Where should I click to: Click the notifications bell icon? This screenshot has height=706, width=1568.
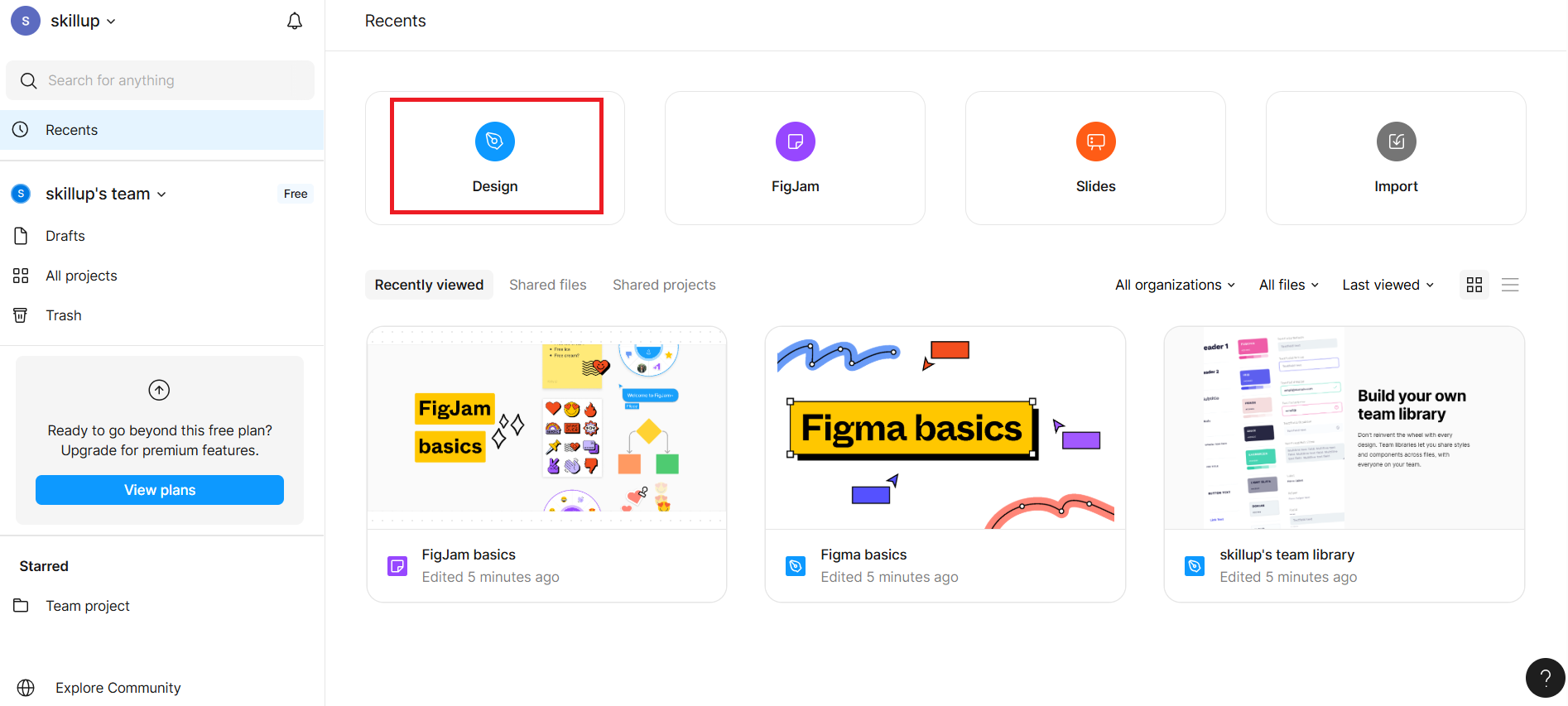tap(294, 21)
